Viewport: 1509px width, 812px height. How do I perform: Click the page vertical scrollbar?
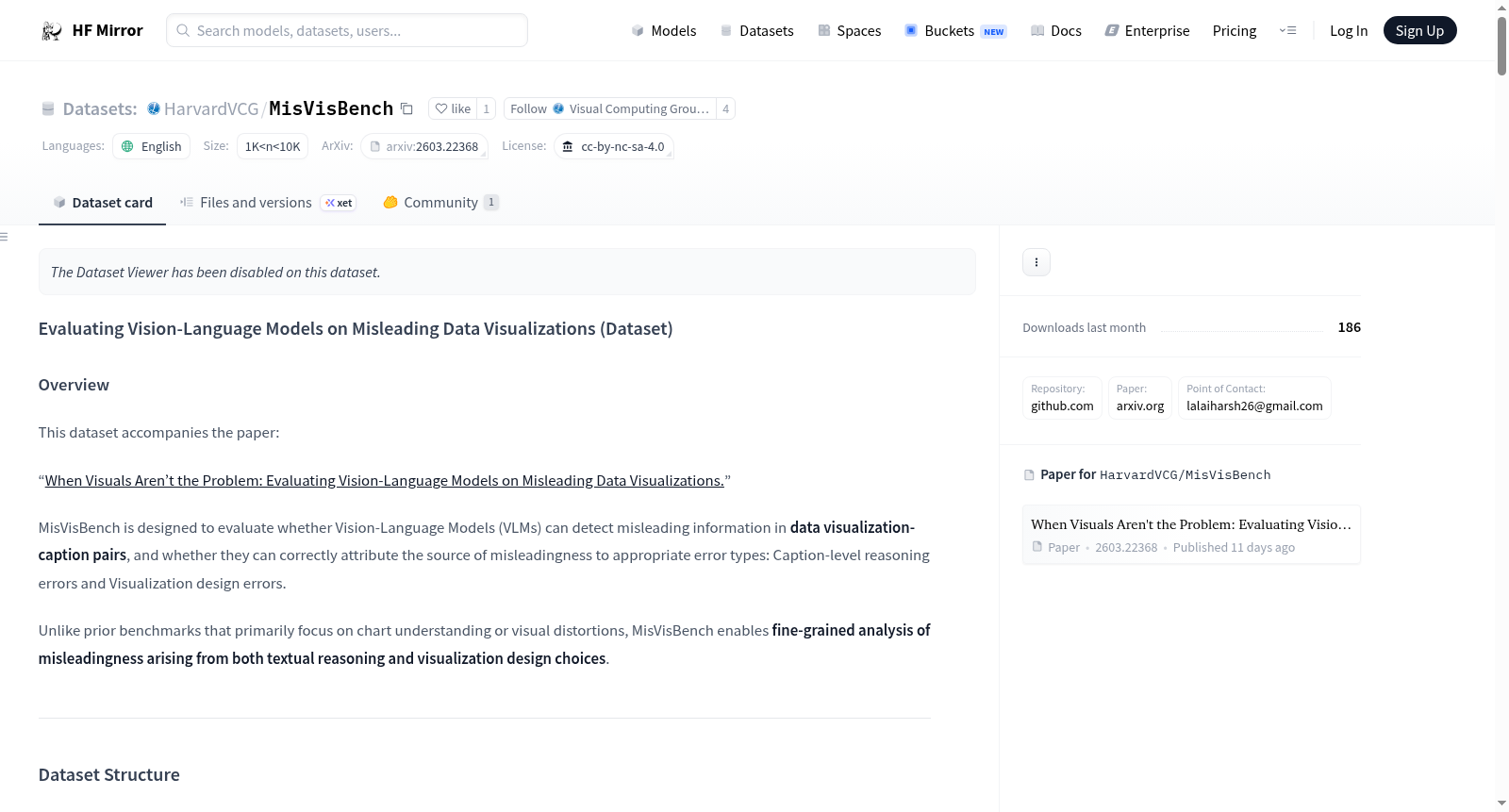[x=1501, y=45]
